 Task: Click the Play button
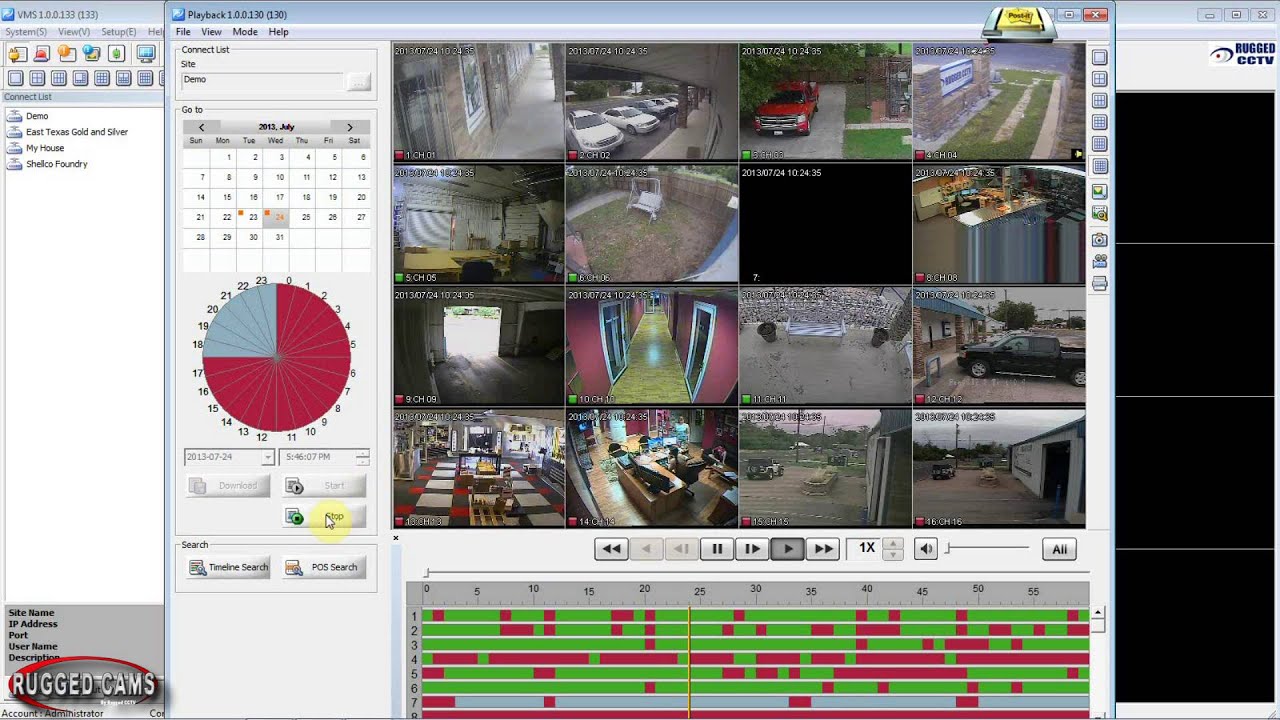click(x=787, y=548)
